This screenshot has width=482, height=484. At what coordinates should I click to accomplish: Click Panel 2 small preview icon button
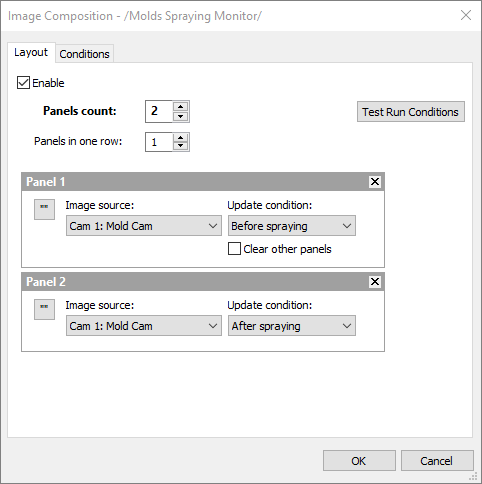click(x=44, y=309)
